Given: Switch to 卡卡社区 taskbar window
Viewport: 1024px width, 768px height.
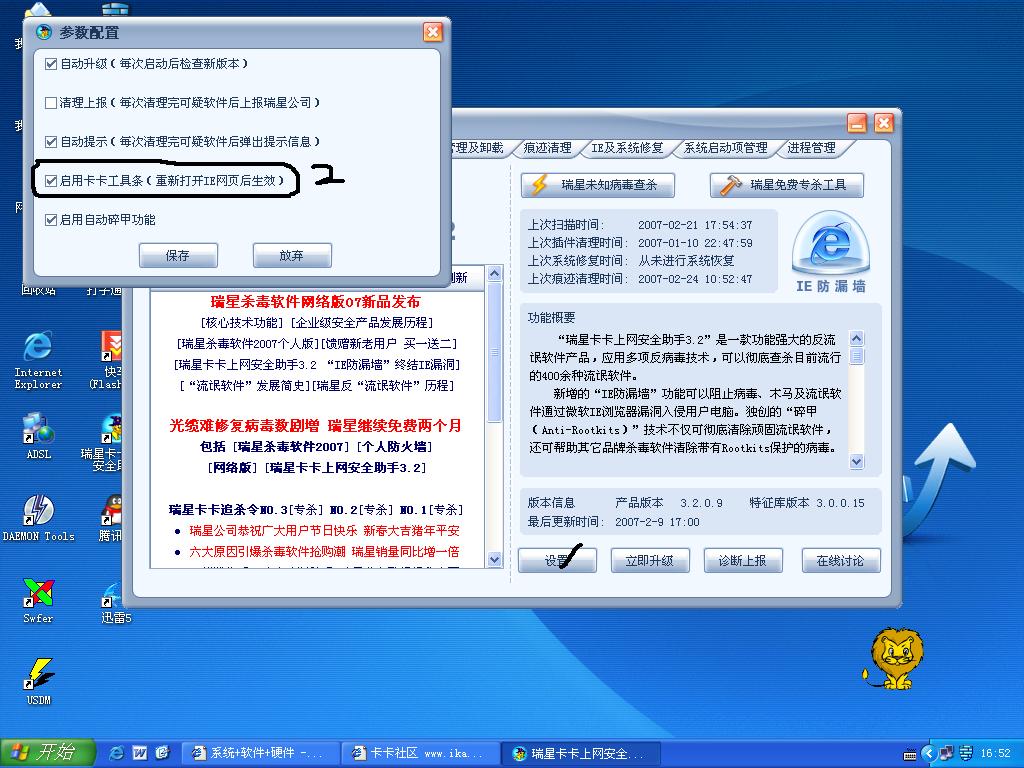Looking at the screenshot, I should click(x=420, y=753).
